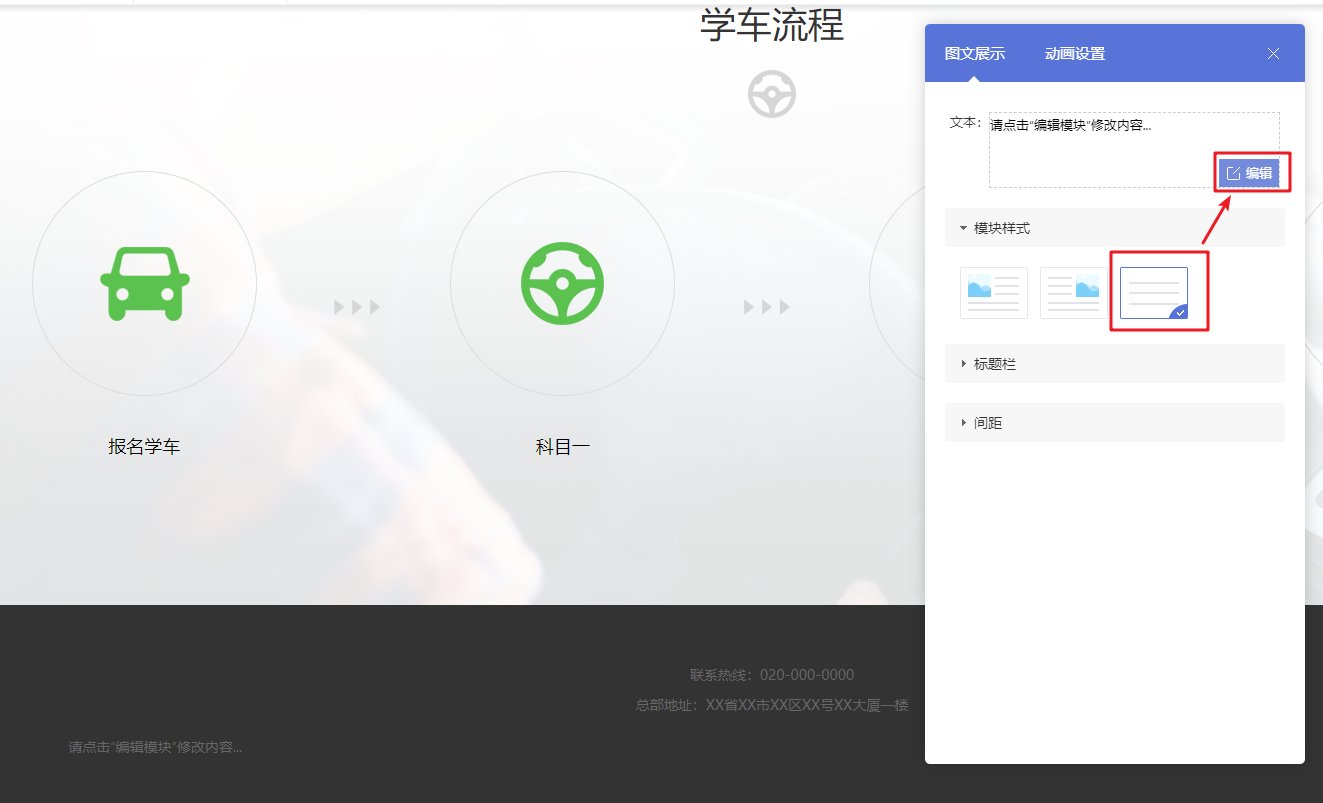Click the 报名学车 label

(144, 447)
